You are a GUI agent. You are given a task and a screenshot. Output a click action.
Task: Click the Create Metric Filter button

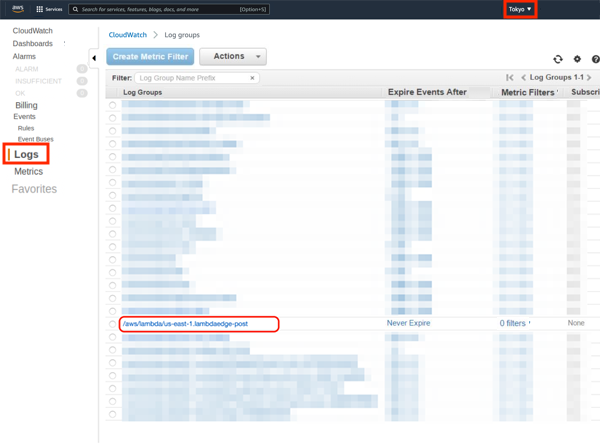pos(150,57)
